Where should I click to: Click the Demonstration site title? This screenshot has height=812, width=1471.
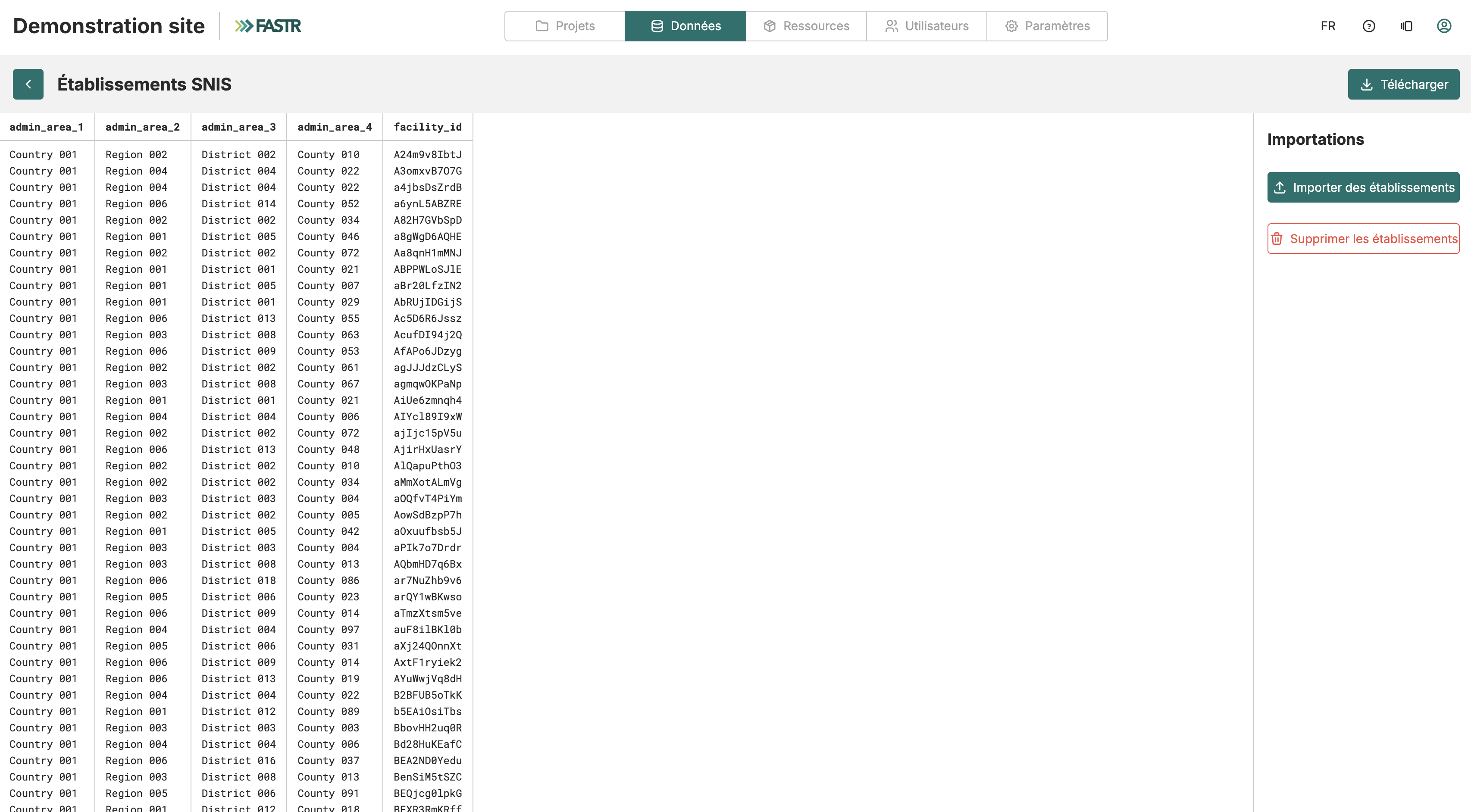point(109,26)
